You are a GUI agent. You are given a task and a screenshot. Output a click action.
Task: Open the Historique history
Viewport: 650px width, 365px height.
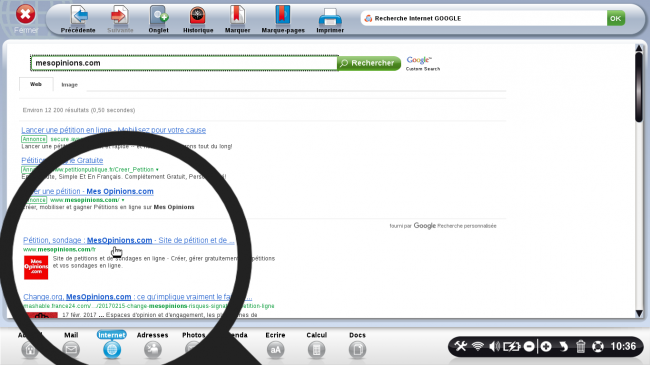(x=198, y=19)
